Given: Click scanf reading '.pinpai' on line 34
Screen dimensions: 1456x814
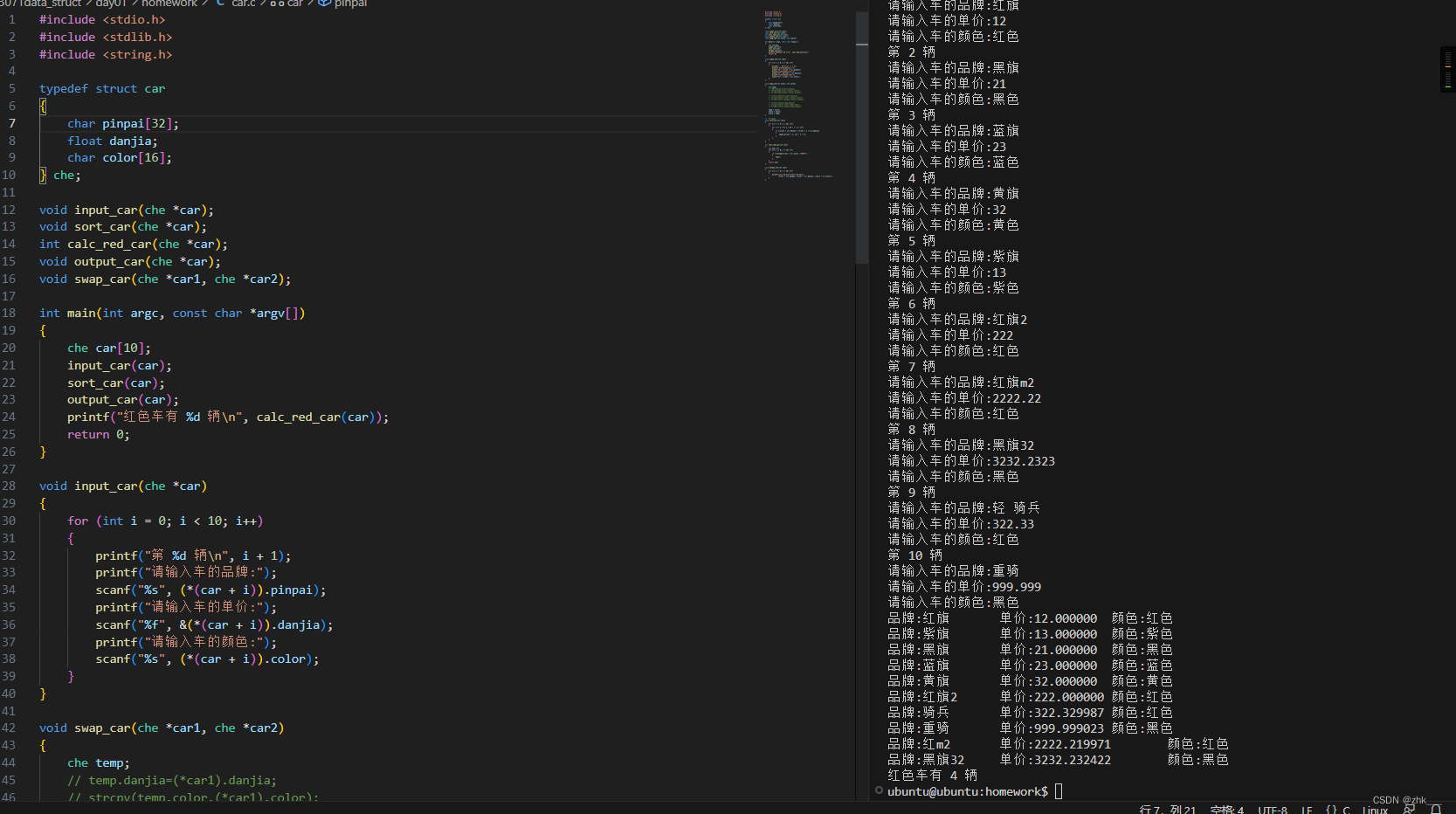Looking at the screenshot, I should click(210, 590).
